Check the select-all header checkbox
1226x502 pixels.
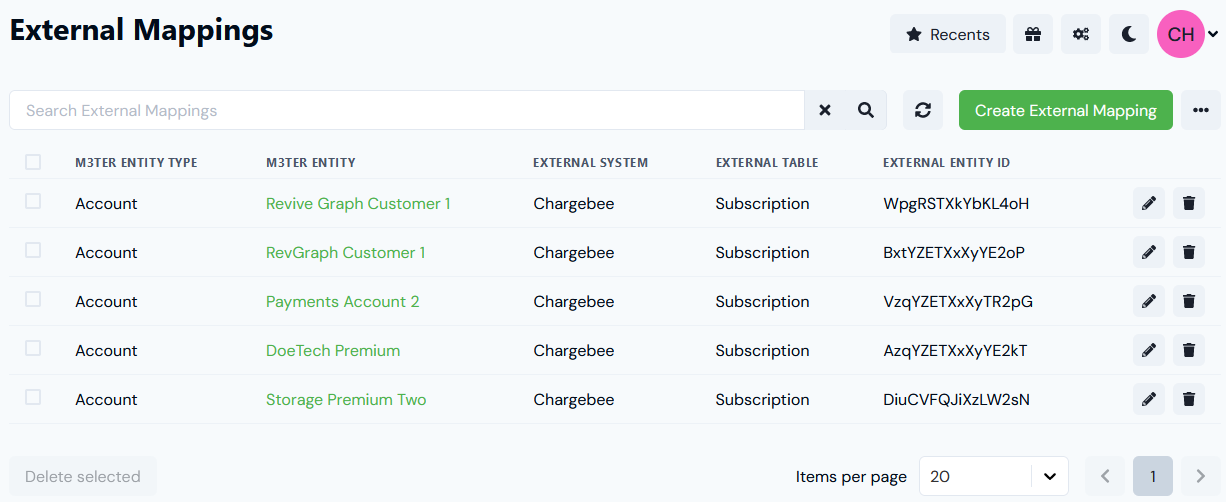point(33,162)
